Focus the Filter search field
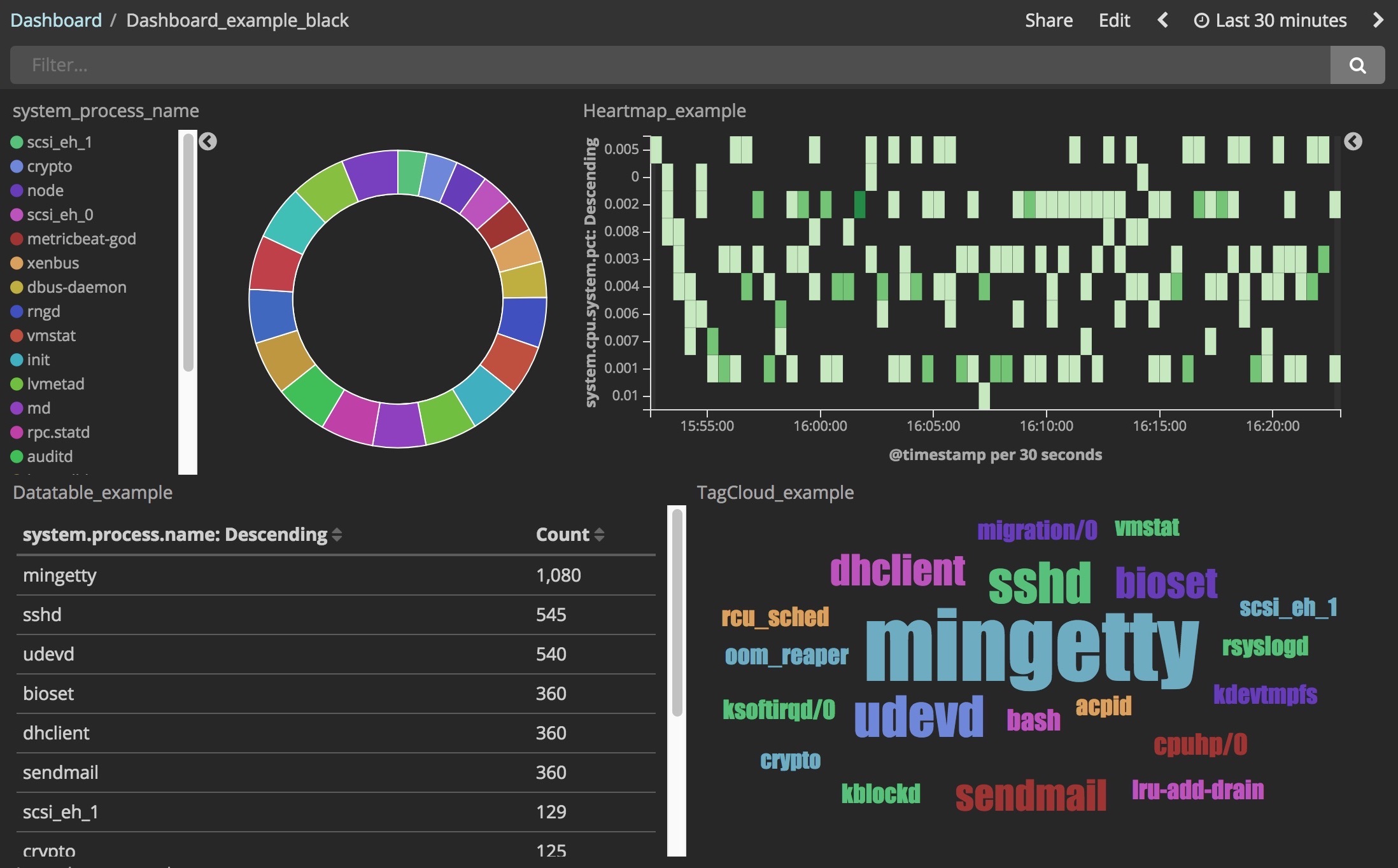The height and width of the screenshot is (868, 1398). 670,65
